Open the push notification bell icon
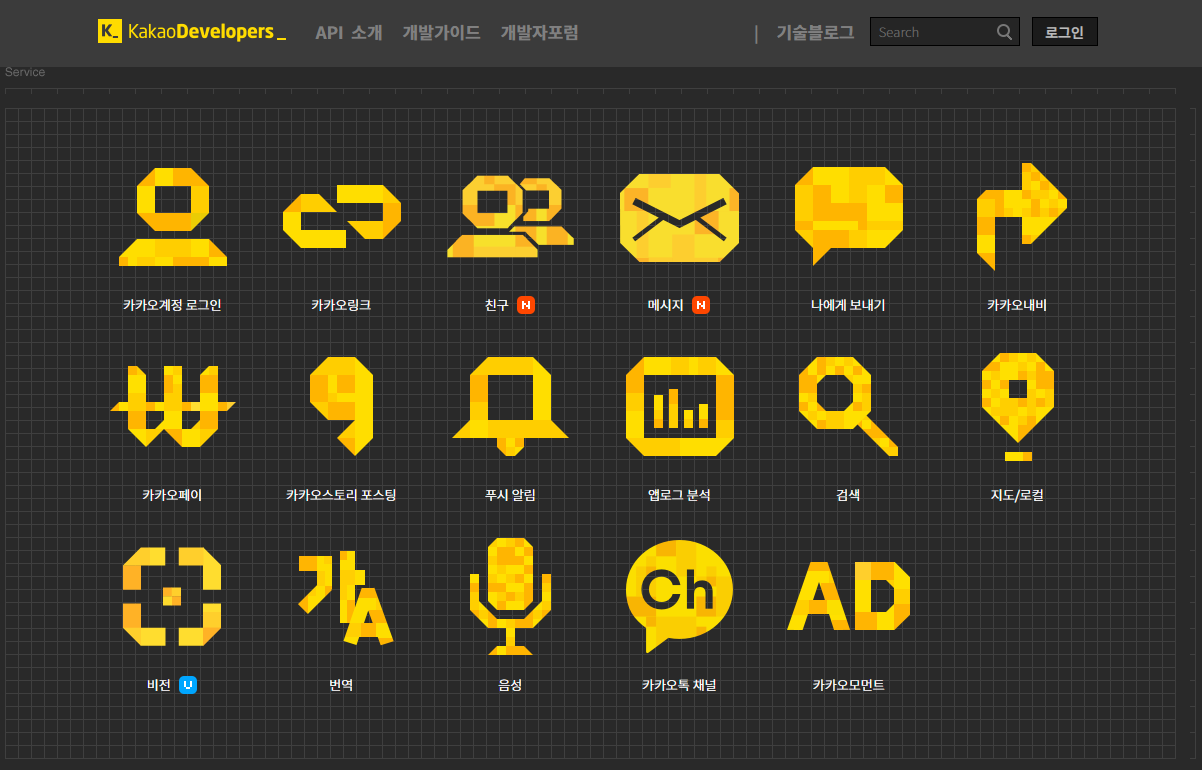This screenshot has height=770, width=1202. pos(511,406)
